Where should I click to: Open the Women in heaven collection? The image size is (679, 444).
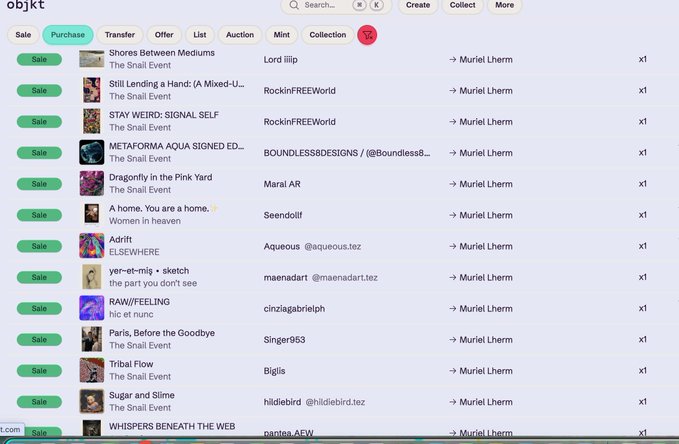click(x=145, y=221)
